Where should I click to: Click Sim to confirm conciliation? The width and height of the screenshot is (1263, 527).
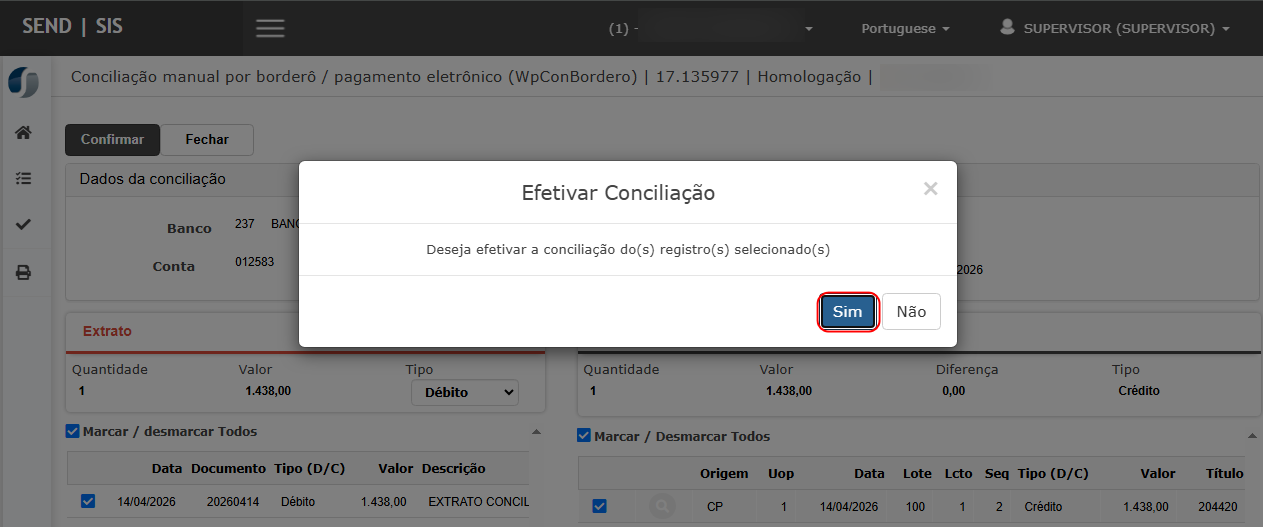click(x=847, y=312)
